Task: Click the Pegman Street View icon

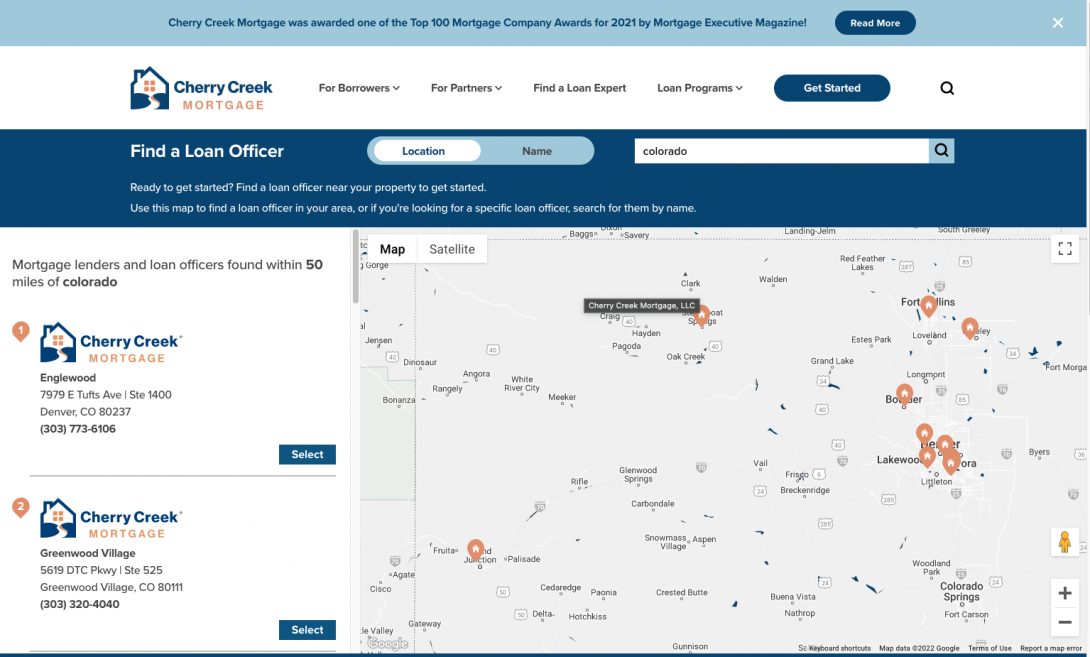Action: coord(1064,542)
